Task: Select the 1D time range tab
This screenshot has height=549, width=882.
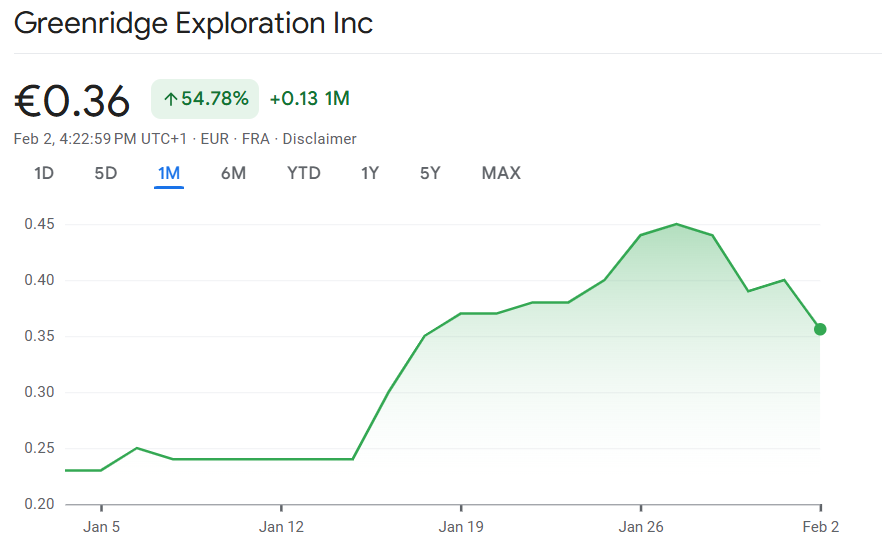Action: [44, 173]
